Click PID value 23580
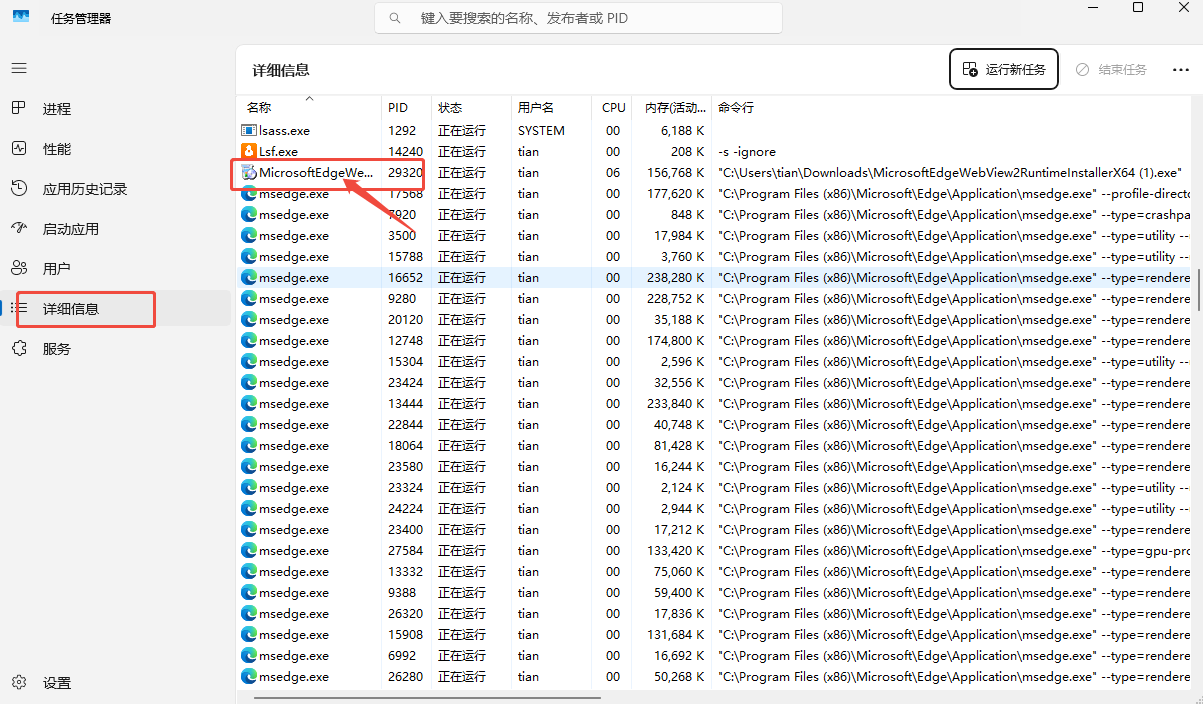Screen dimensions: 1203x704 click(405, 466)
